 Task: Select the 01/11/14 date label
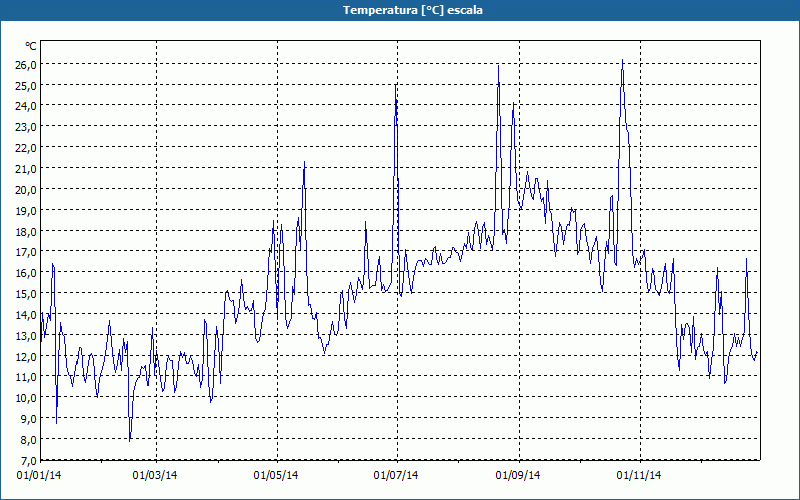(x=639, y=475)
